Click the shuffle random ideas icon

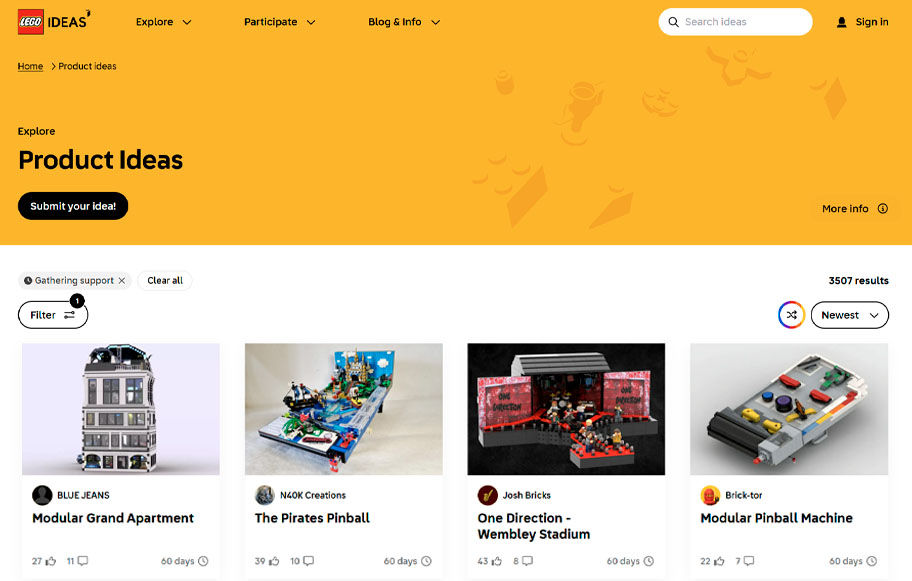click(x=792, y=315)
